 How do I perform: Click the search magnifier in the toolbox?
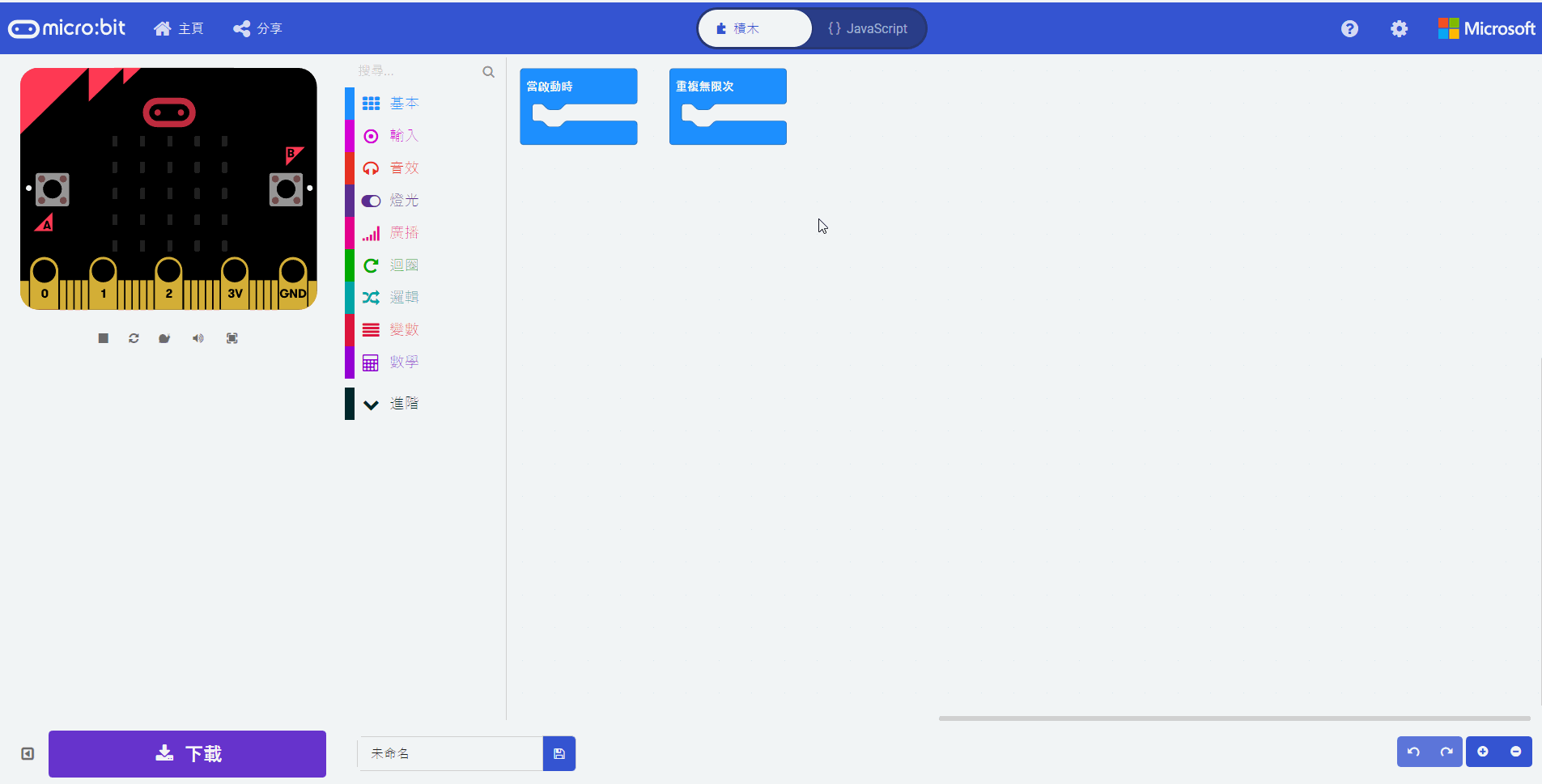[488, 71]
